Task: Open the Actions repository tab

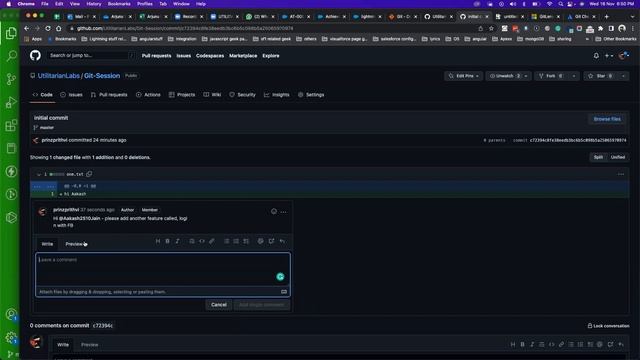Action: [148, 95]
